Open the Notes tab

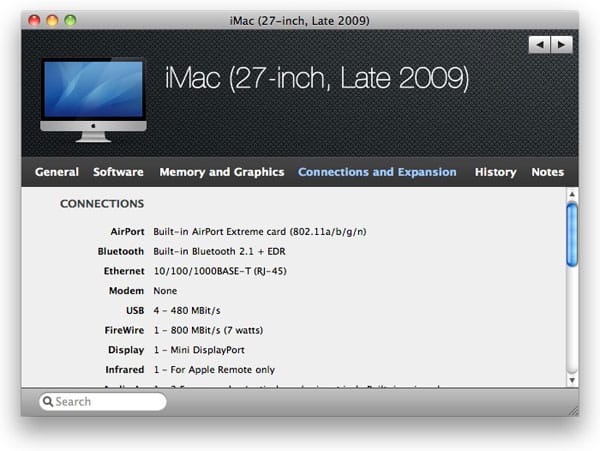(x=547, y=172)
